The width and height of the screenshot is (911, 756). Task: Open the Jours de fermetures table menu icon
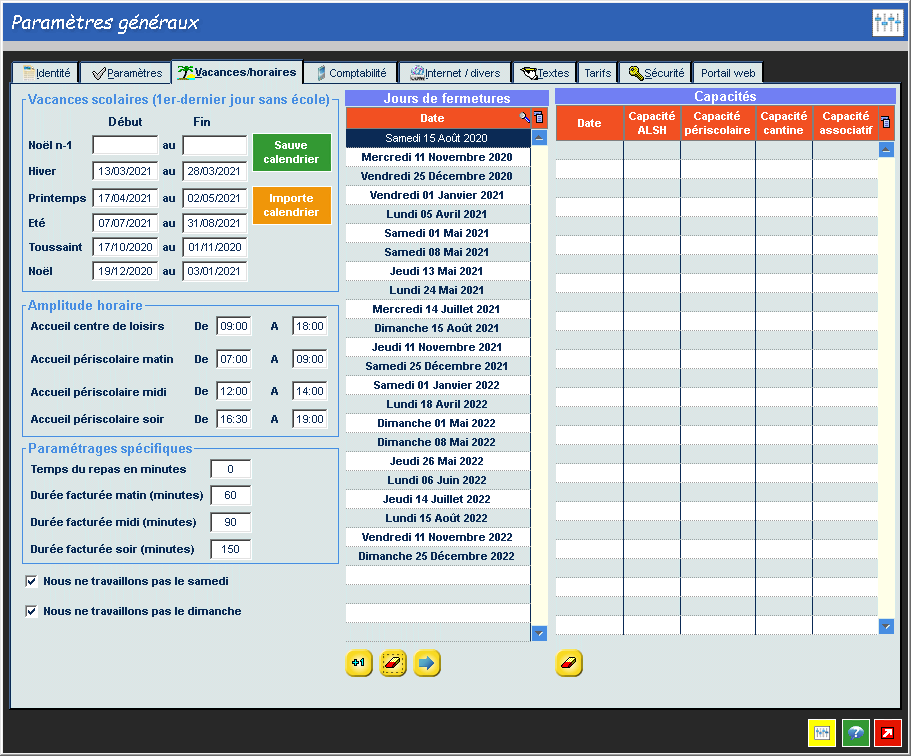(539, 118)
